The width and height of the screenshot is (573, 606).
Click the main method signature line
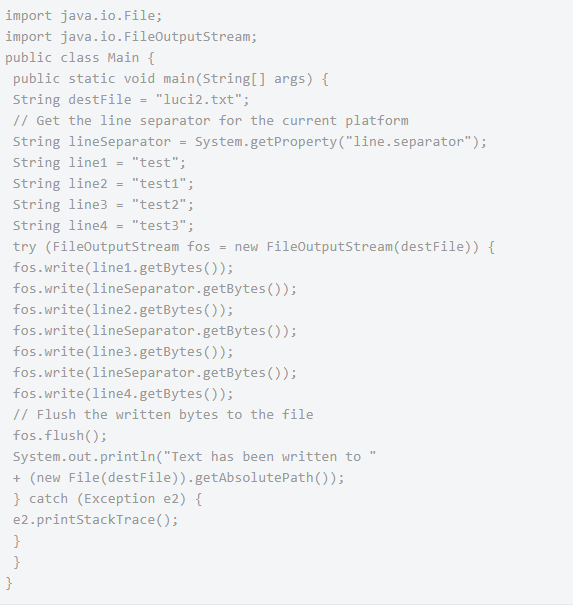click(171, 79)
